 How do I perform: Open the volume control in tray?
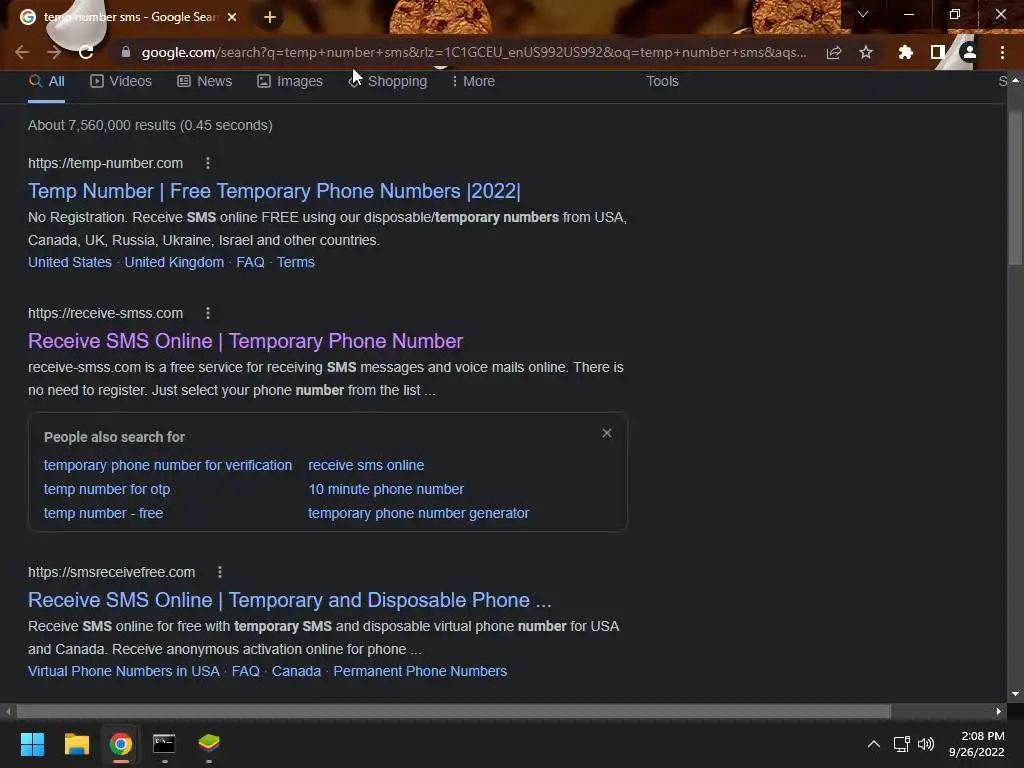click(925, 744)
